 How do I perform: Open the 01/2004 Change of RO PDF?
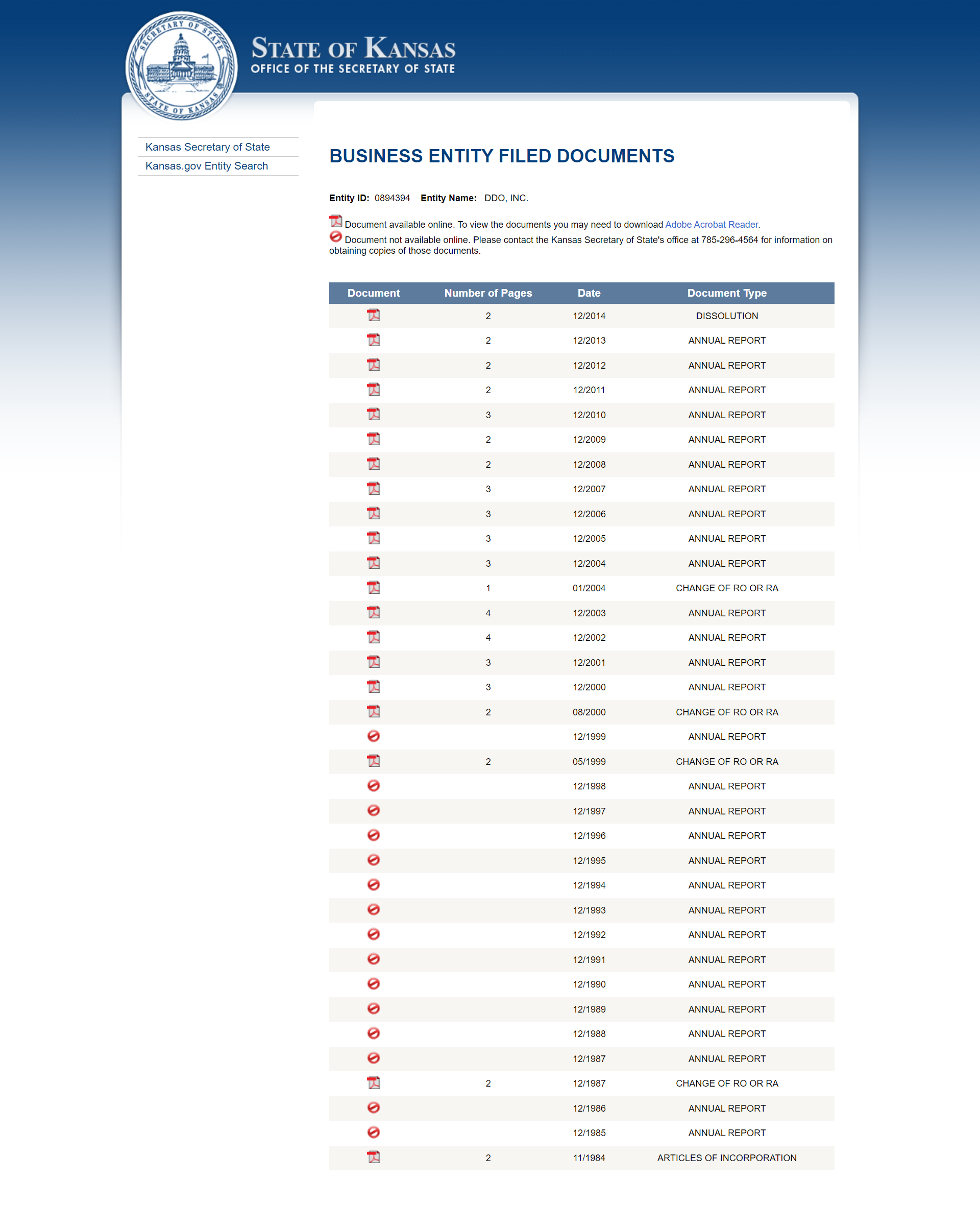coord(373,587)
